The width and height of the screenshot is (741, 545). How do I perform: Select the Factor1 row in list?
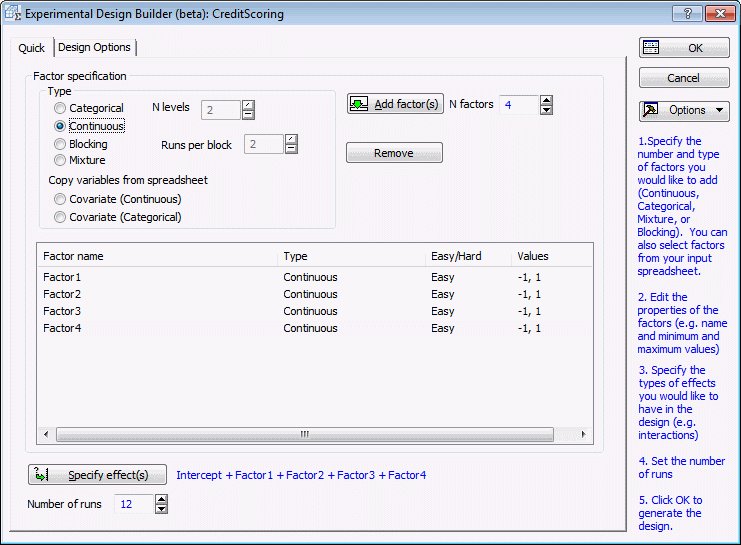click(315, 277)
